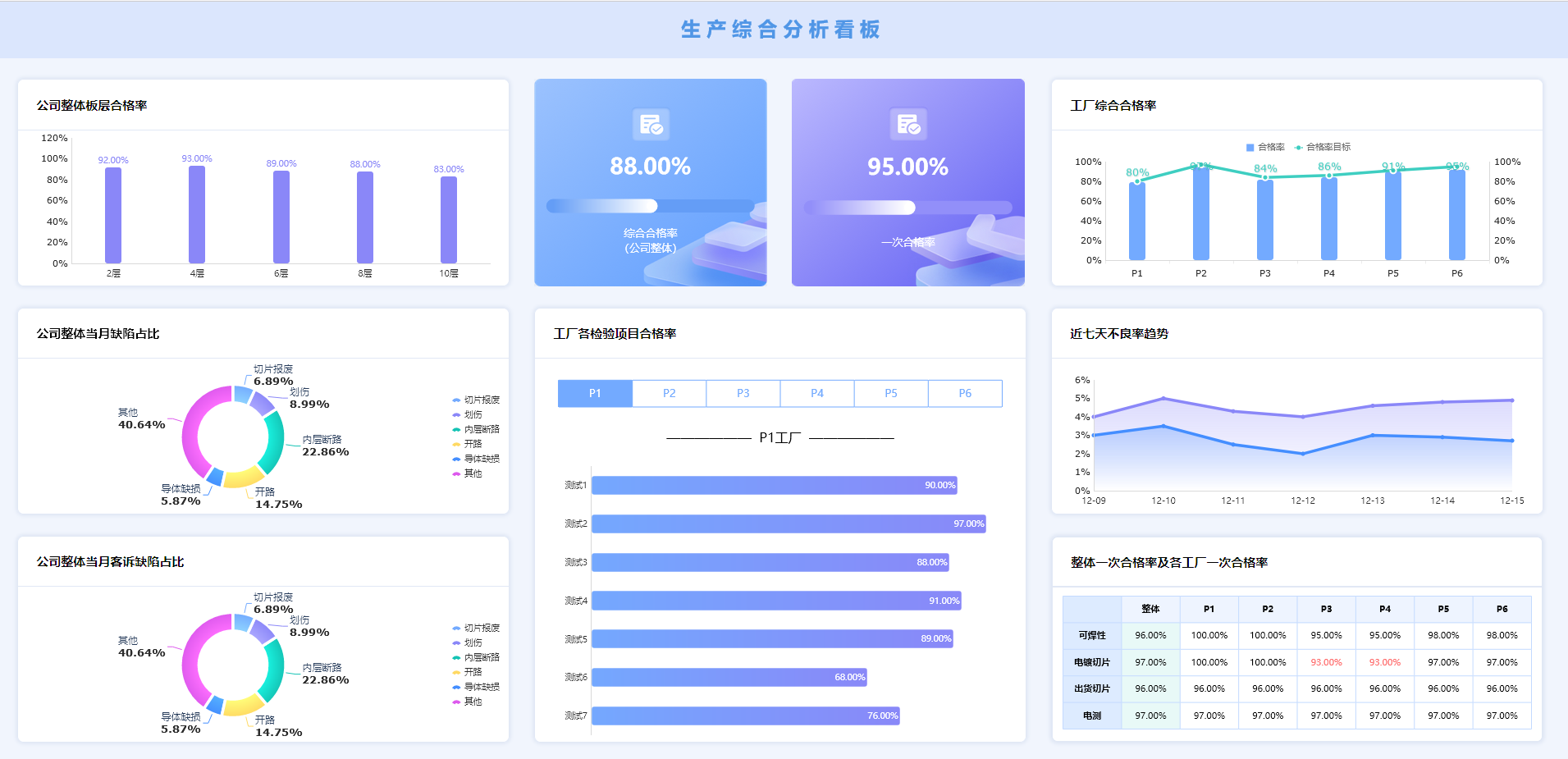Click the document-check icon on 88.00% card

[x=651, y=125]
